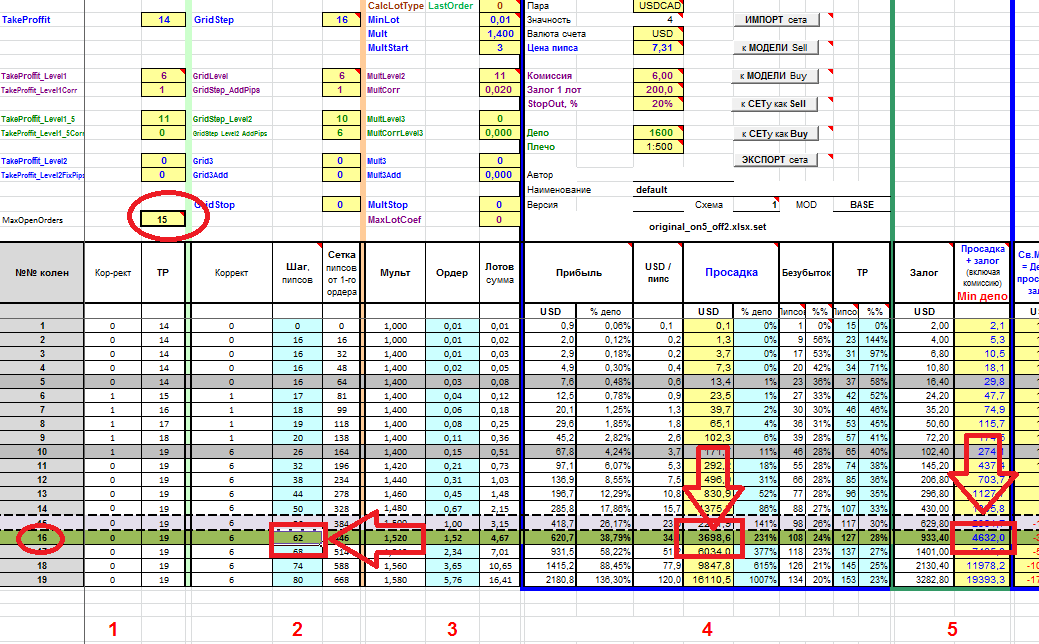This screenshot has height=644, width=1039.
Task: Select the StopOut % value cell 20%
Action: click(659, 103)
